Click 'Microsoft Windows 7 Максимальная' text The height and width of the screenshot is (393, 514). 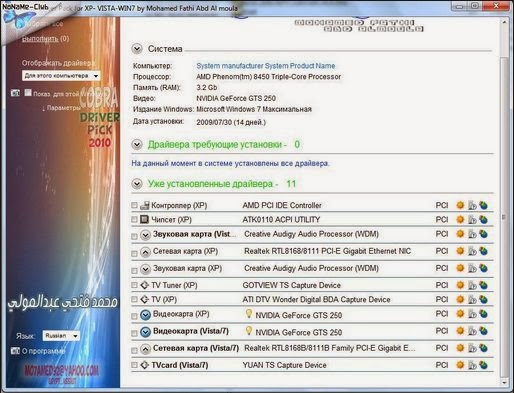pos(254,109)
